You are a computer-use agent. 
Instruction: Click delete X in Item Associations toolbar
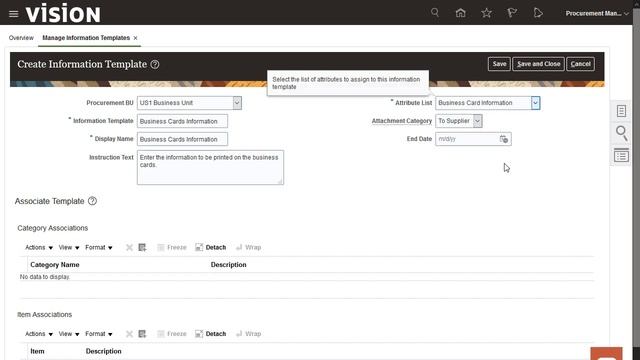[129, 334]
